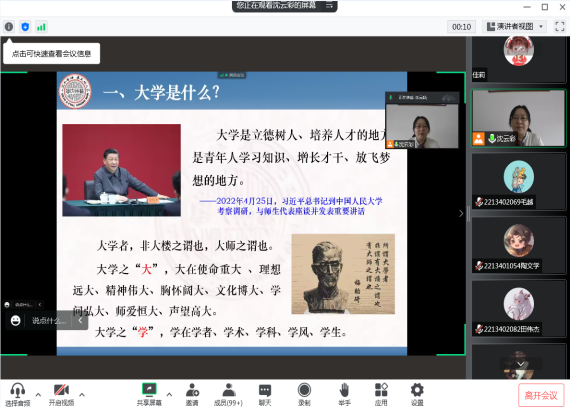
Task: Expand the video options arrow
Action: (x=82, y=394)
